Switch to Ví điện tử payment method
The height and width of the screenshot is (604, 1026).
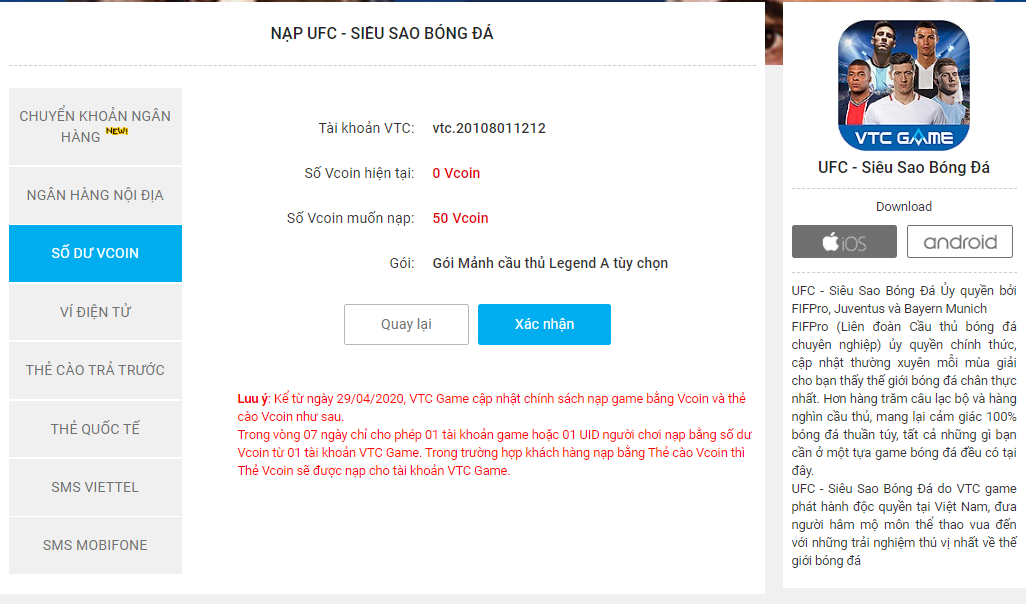point(96,311)
